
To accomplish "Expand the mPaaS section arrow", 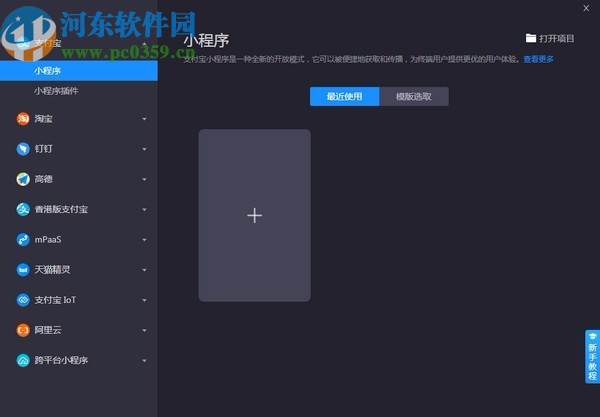I will coord(144,240).
